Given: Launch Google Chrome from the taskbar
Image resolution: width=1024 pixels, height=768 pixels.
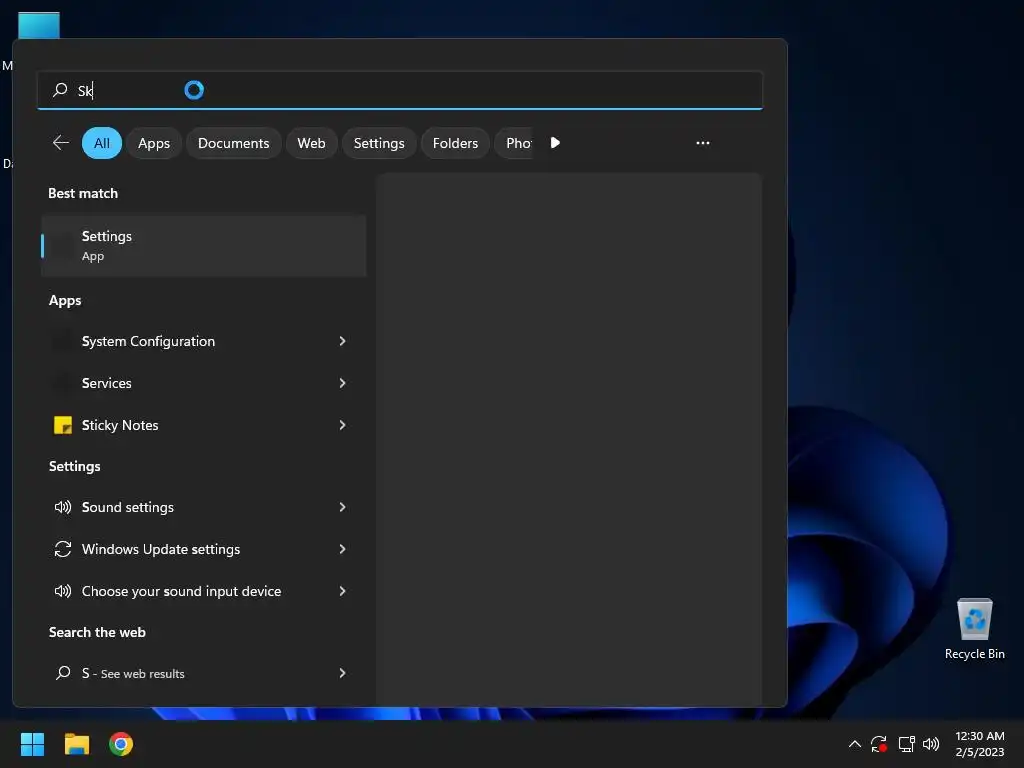Looking at the screenshot, I should pos(121,744).
